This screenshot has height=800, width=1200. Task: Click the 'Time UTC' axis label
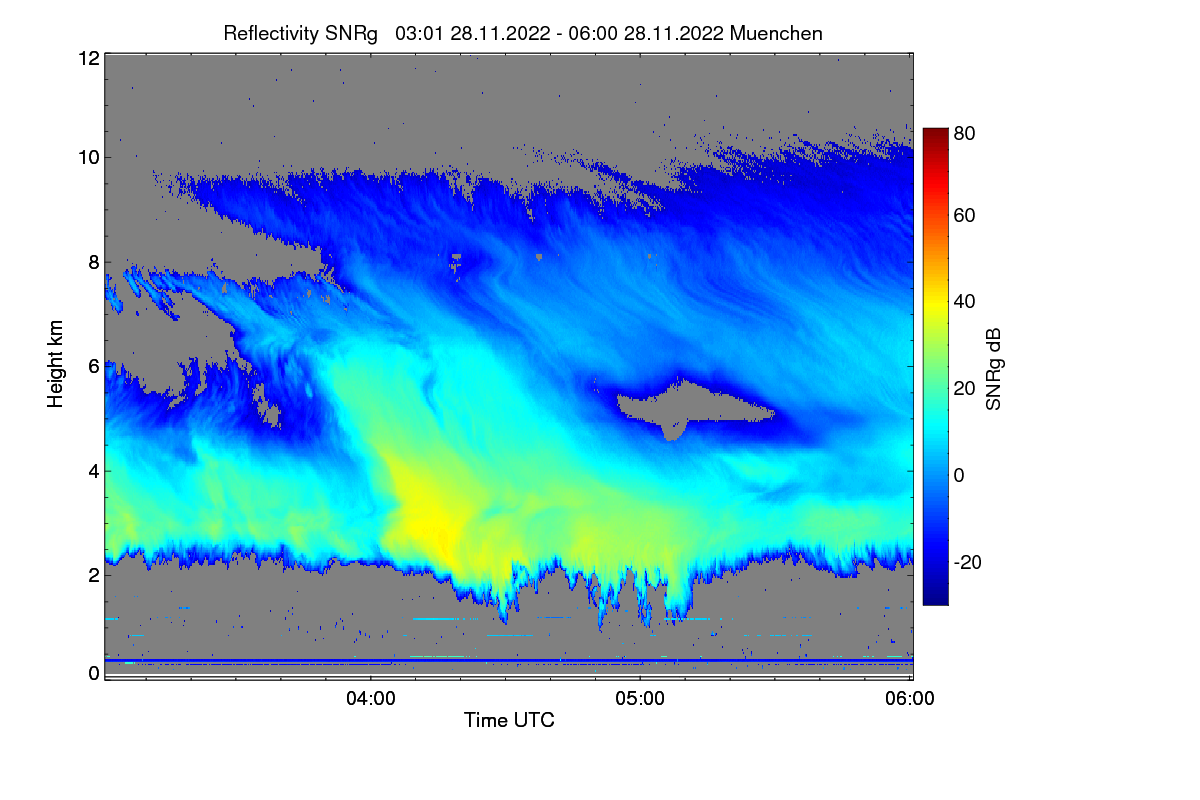(509, 720)
